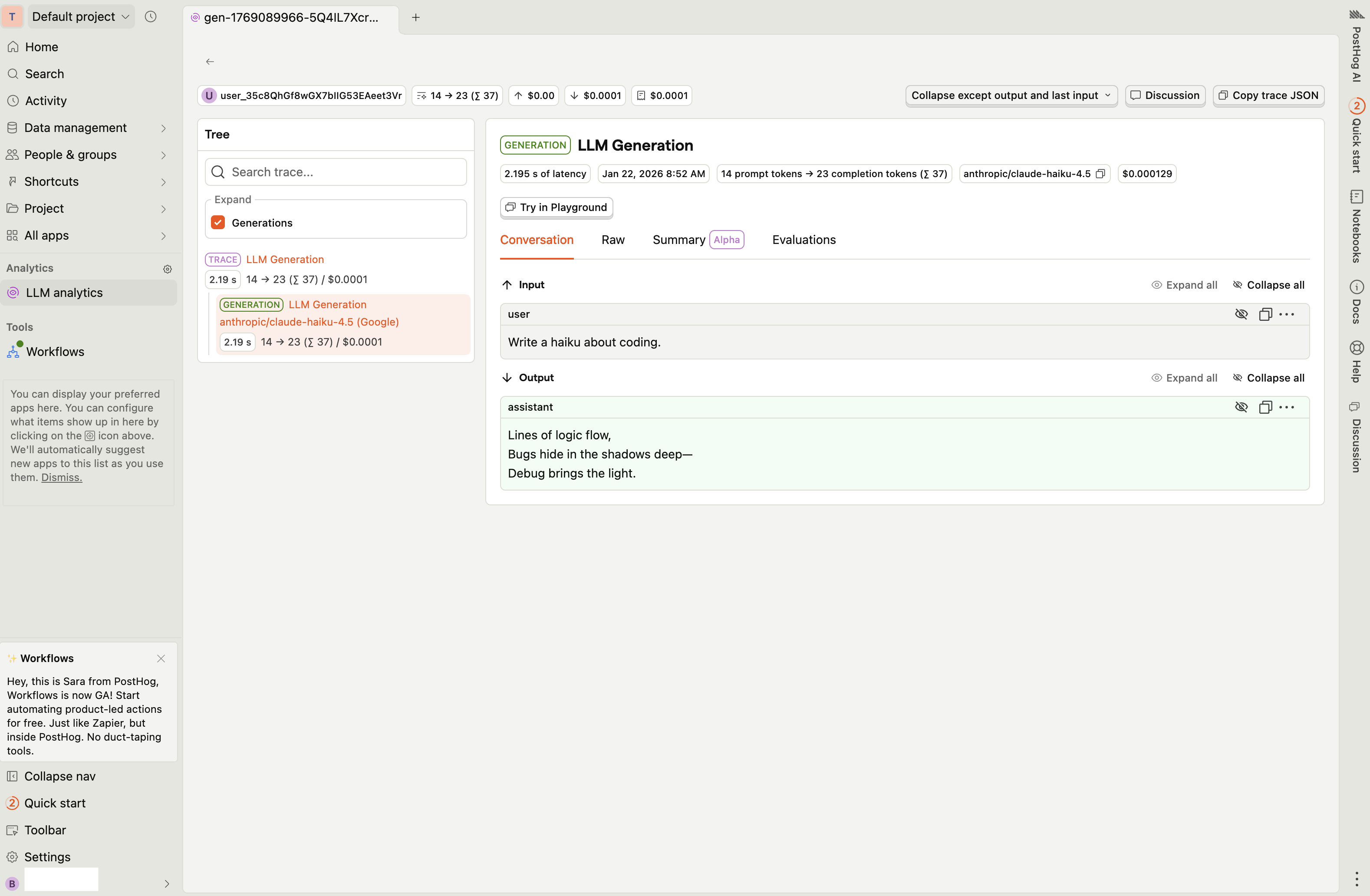This screenshot has width=1370, height=896.
Task: Click the back arrow above the trace
Action: (x=210, y=62)
